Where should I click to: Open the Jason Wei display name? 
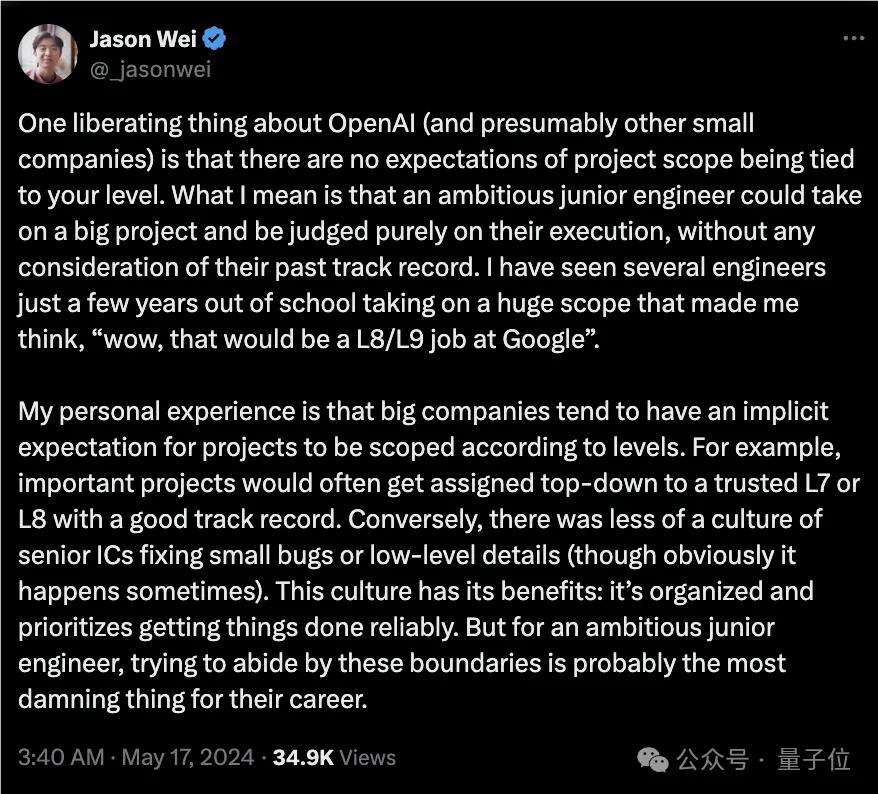pyautogui.click(x=144, y=41)
